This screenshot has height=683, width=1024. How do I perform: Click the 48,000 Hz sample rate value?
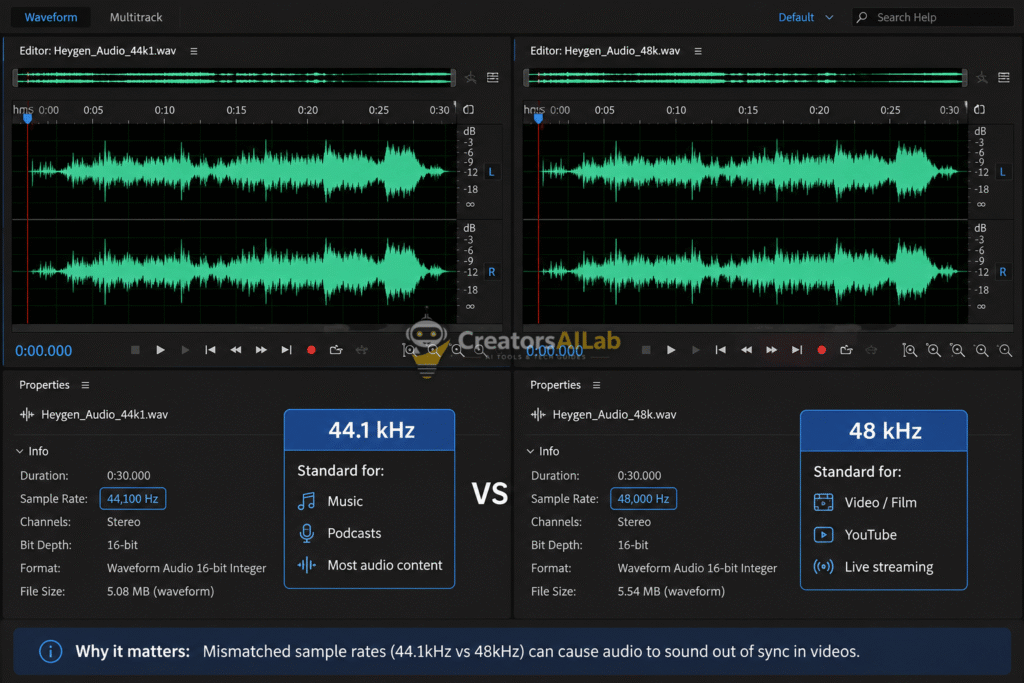643,499
